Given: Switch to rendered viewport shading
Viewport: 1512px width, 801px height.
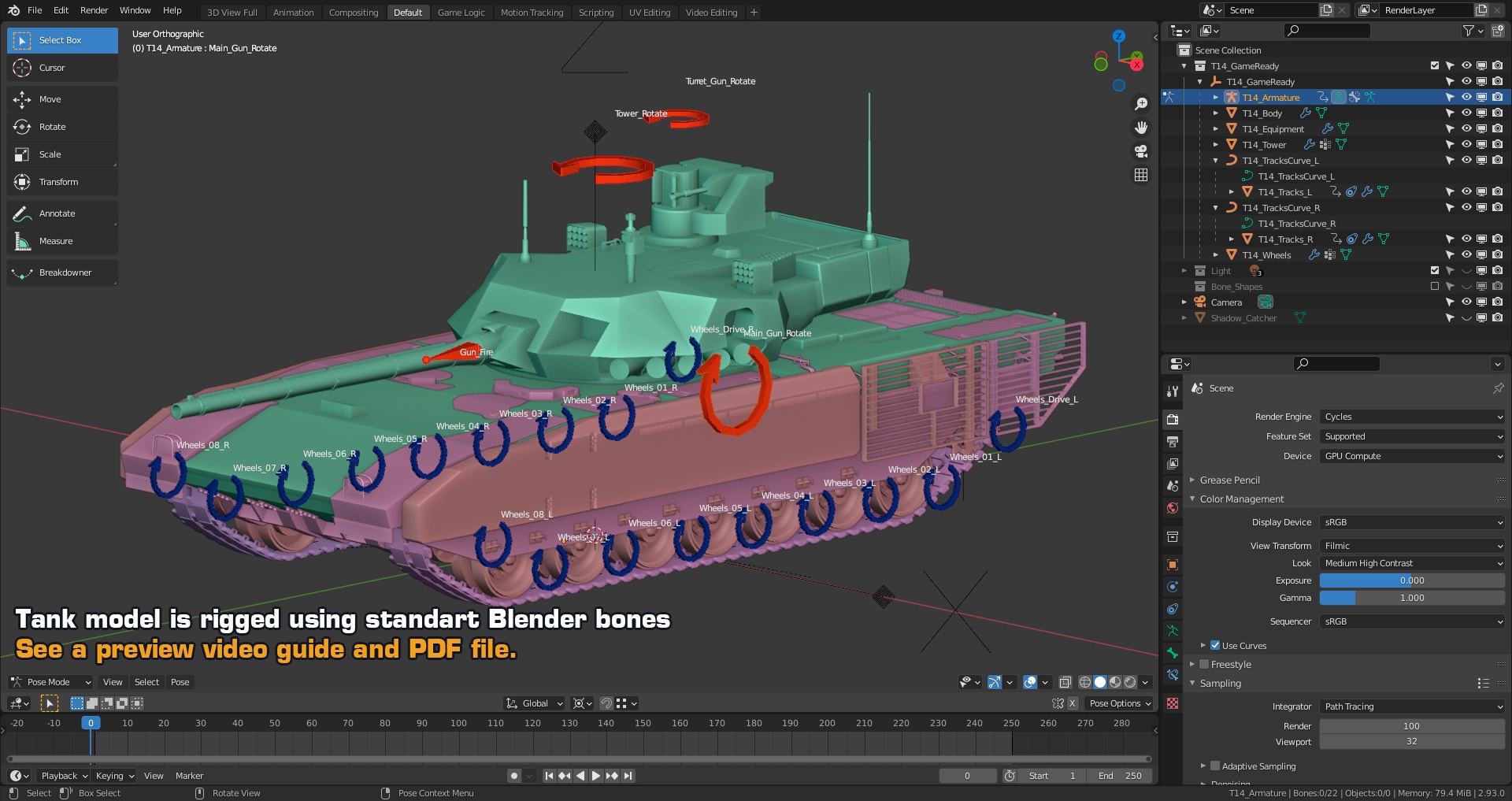Looking at the screenshot, I should [1130, 682].
